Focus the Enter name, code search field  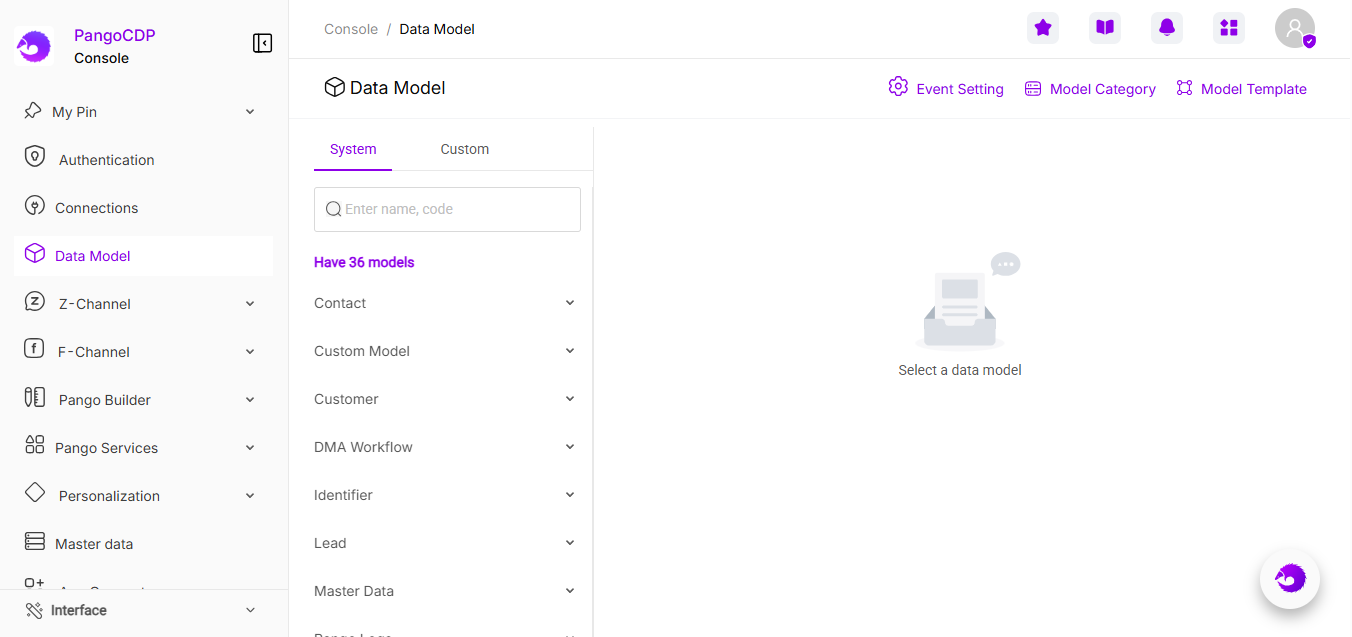[x=447, y=209]
